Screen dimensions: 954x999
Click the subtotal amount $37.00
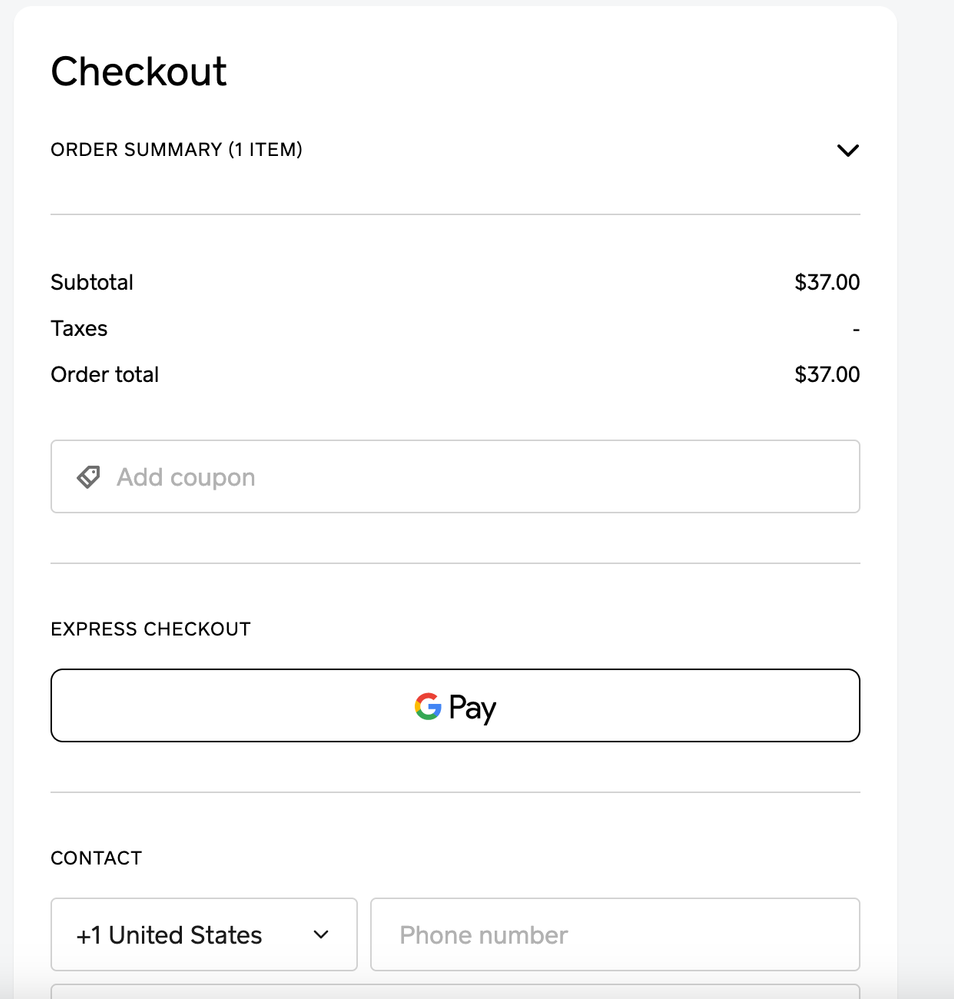[826, 282]
